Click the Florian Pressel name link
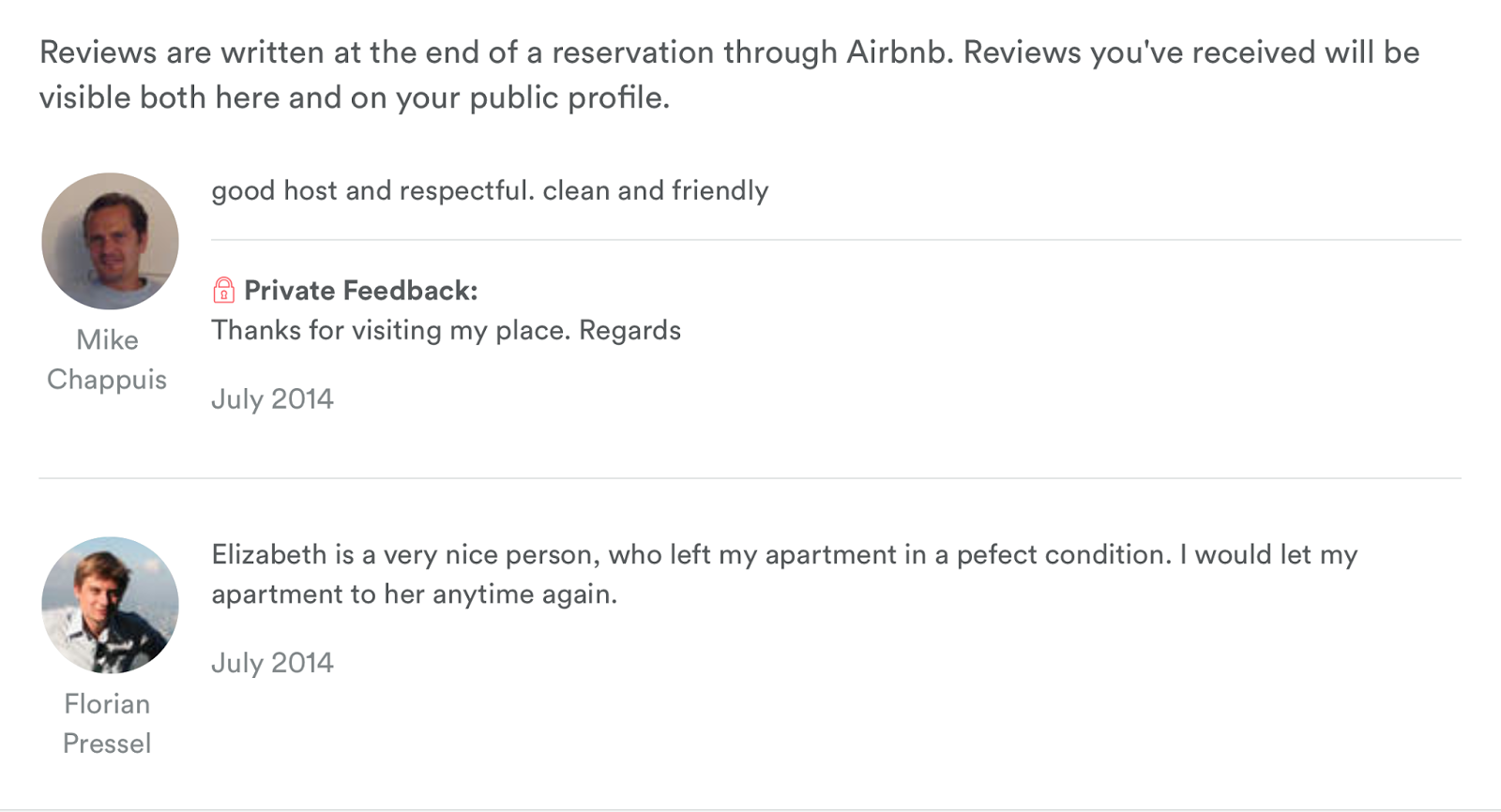Image resolution: width=1501 pixels, height=812 pixels. pos(107,723)
